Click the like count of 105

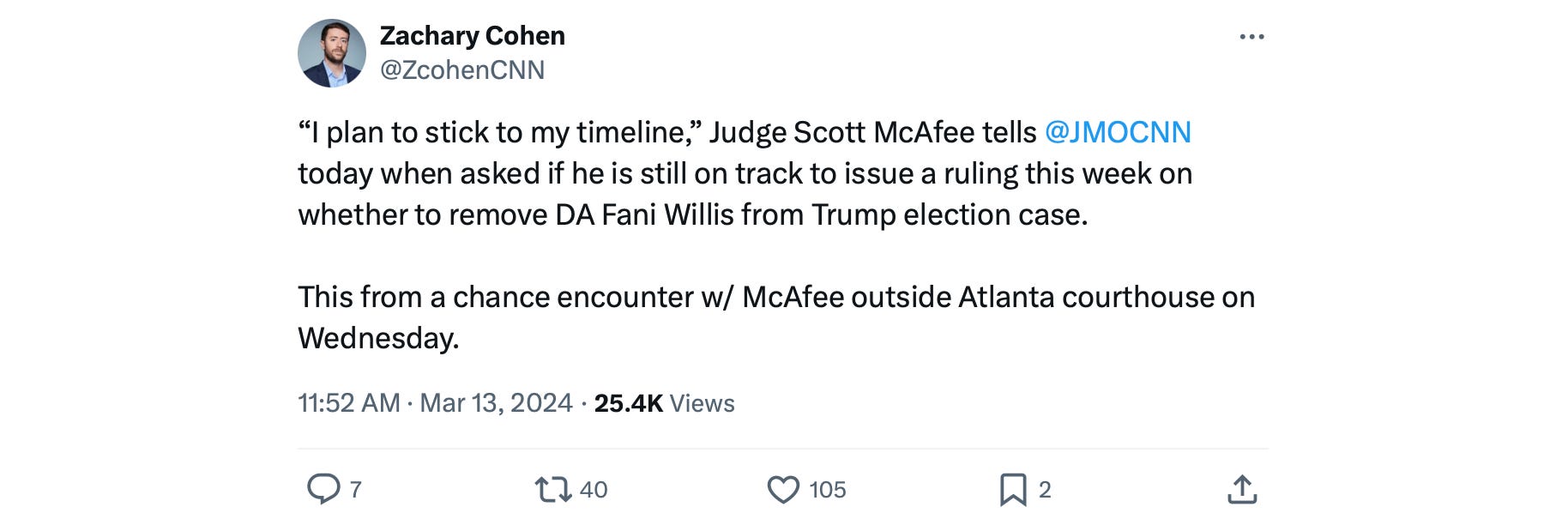[x=828, y=490]
